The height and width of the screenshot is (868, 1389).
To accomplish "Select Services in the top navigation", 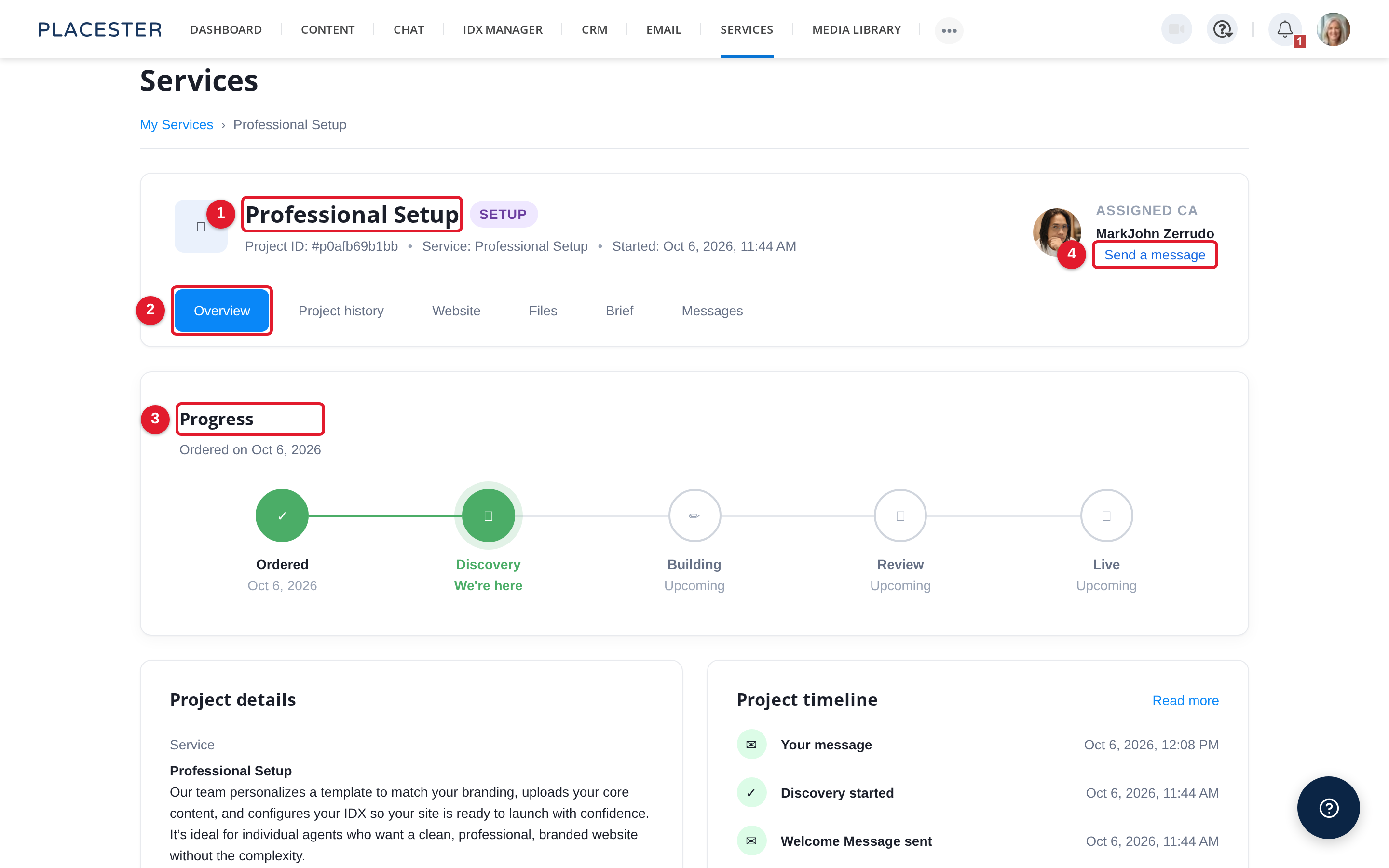I will tap(747, 29).
